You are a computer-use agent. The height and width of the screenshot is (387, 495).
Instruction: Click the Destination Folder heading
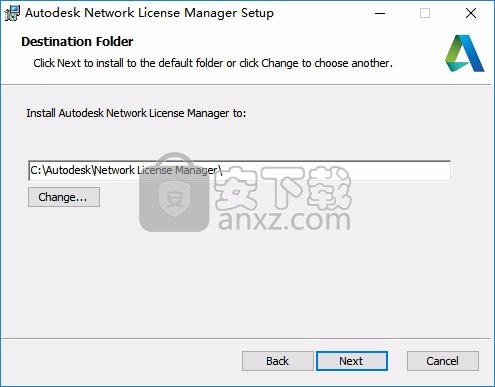[77, 42]
